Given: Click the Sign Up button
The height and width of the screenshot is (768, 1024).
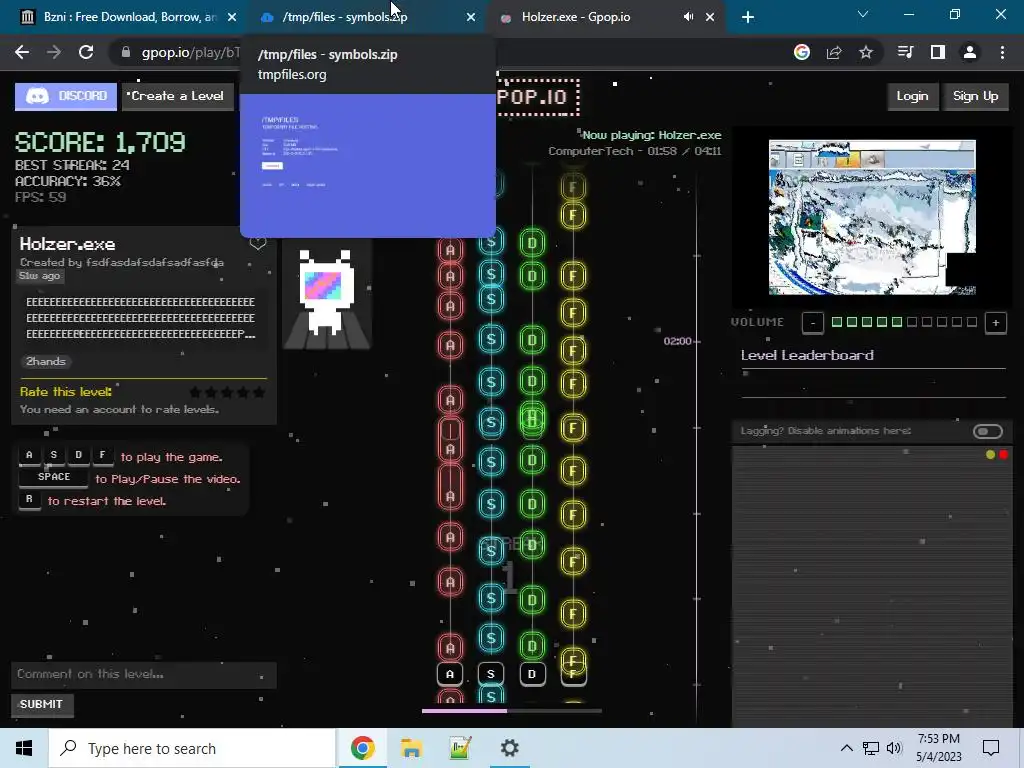Looking at the screenshot, I should click(x=975, y=96).
